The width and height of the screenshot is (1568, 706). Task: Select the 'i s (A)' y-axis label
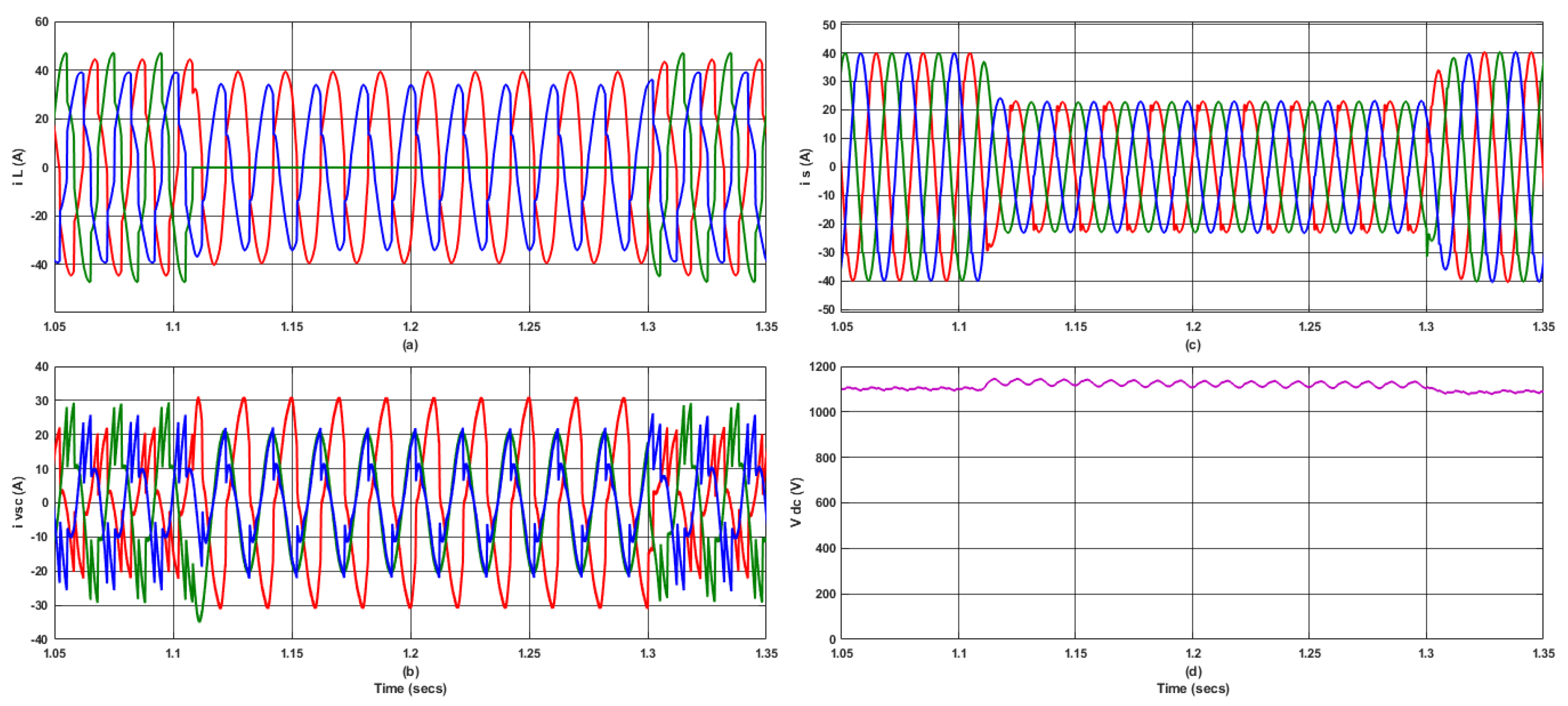pos(806,166)
